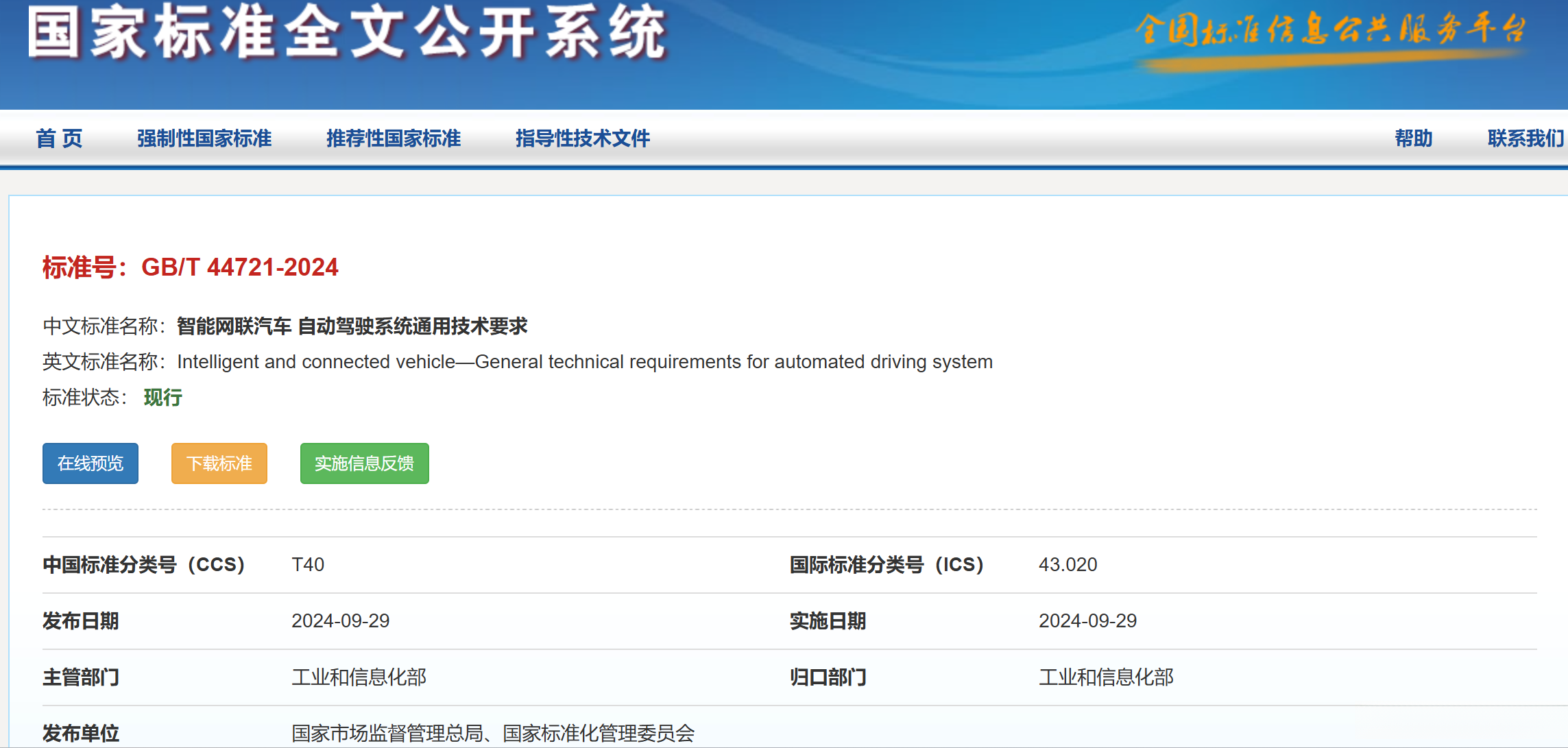Open the 首页 navigation item

pos(59,138)
